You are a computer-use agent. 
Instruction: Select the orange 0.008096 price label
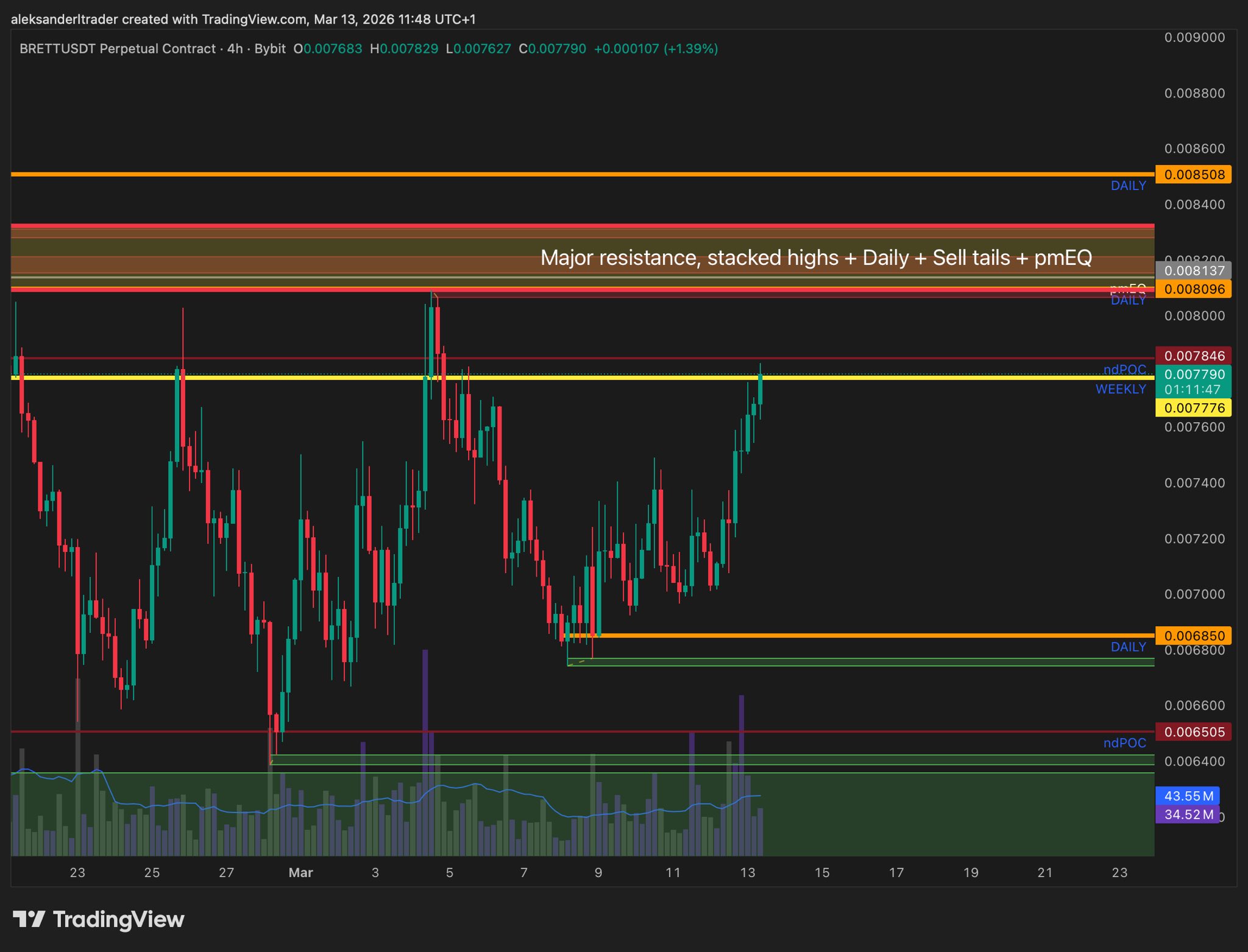point(1193,289)
